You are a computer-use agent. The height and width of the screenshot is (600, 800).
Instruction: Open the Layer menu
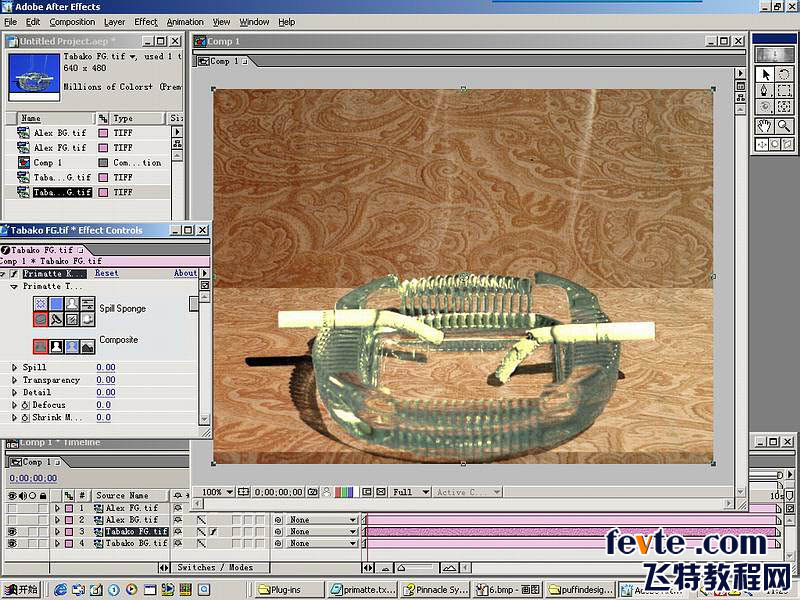(x=114, y=22)
